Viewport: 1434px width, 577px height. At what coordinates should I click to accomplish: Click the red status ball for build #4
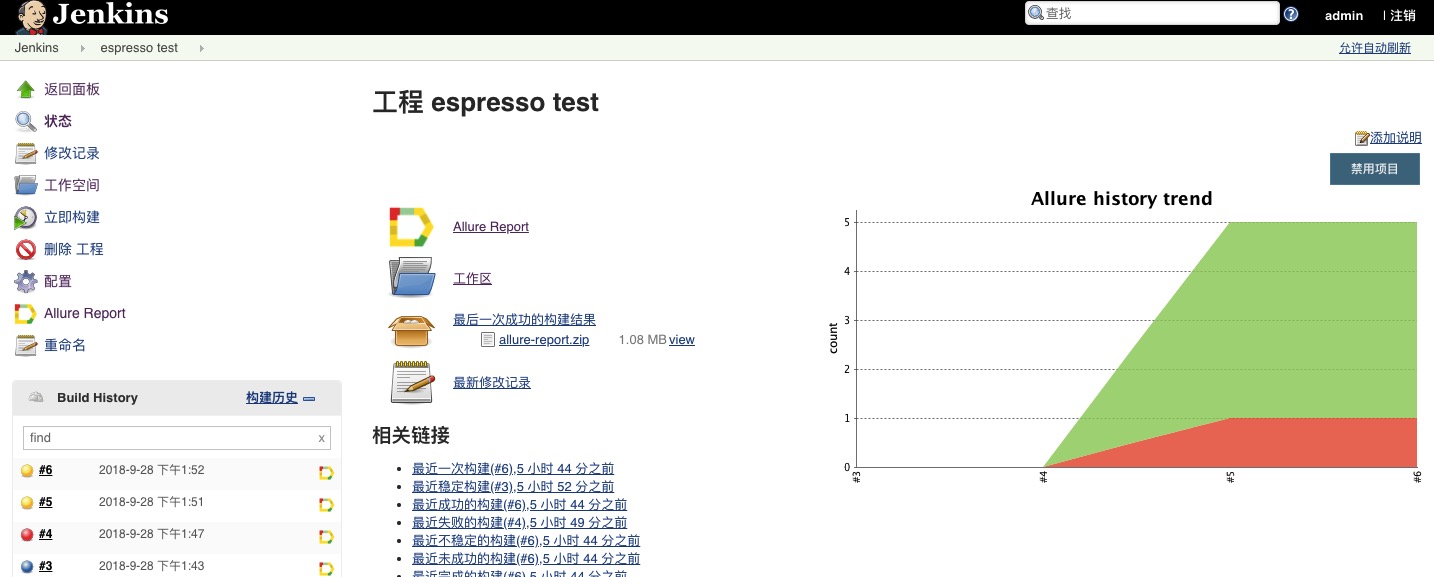tap(27, 534)
